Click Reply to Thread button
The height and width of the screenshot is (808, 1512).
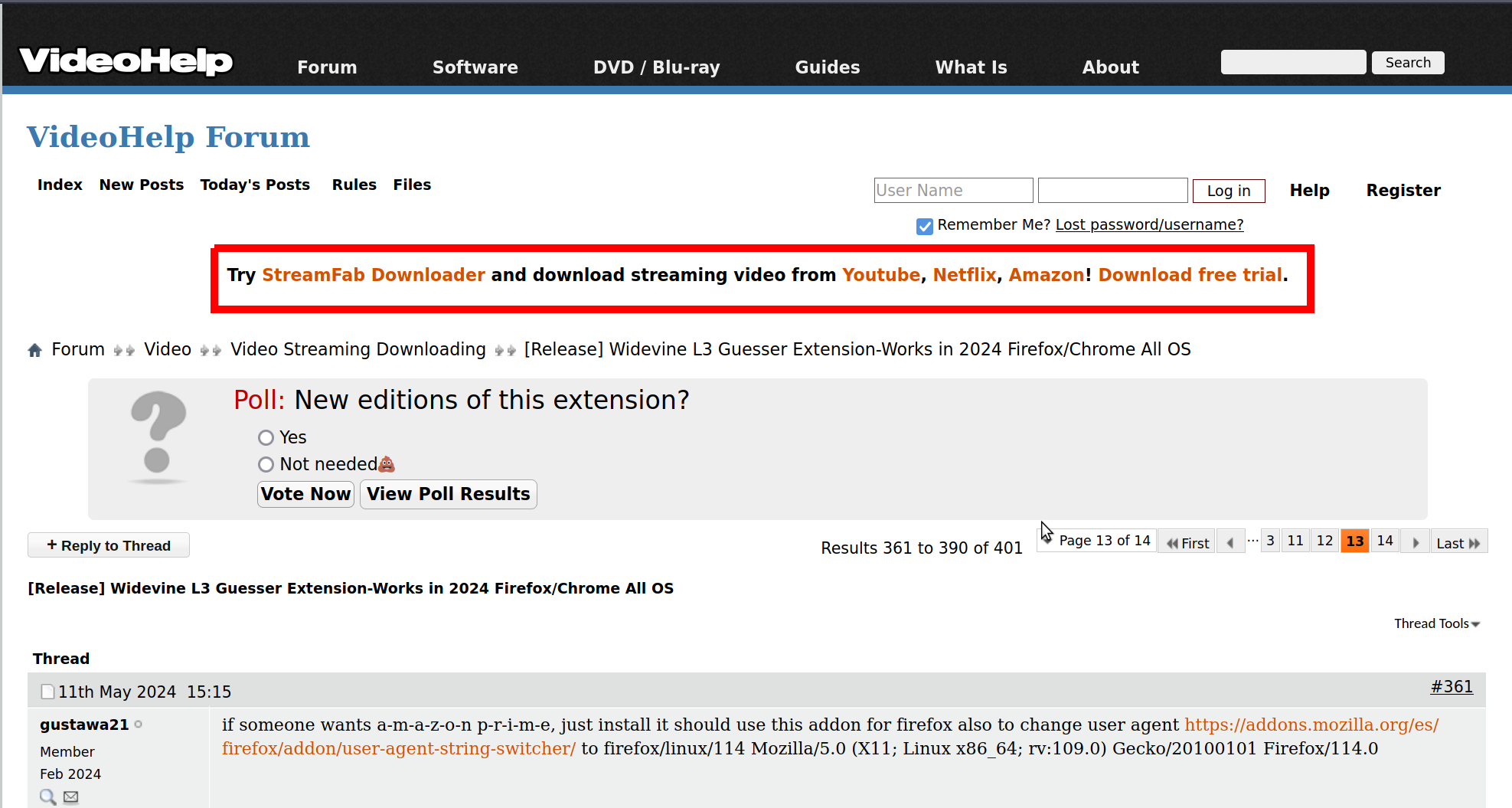109,545
